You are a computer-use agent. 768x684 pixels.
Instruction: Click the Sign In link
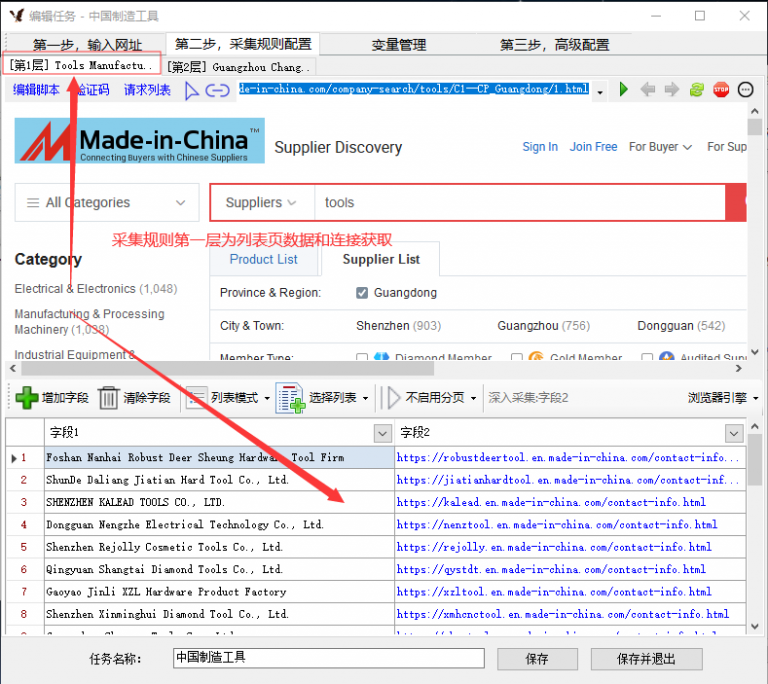tap(540, 147)
